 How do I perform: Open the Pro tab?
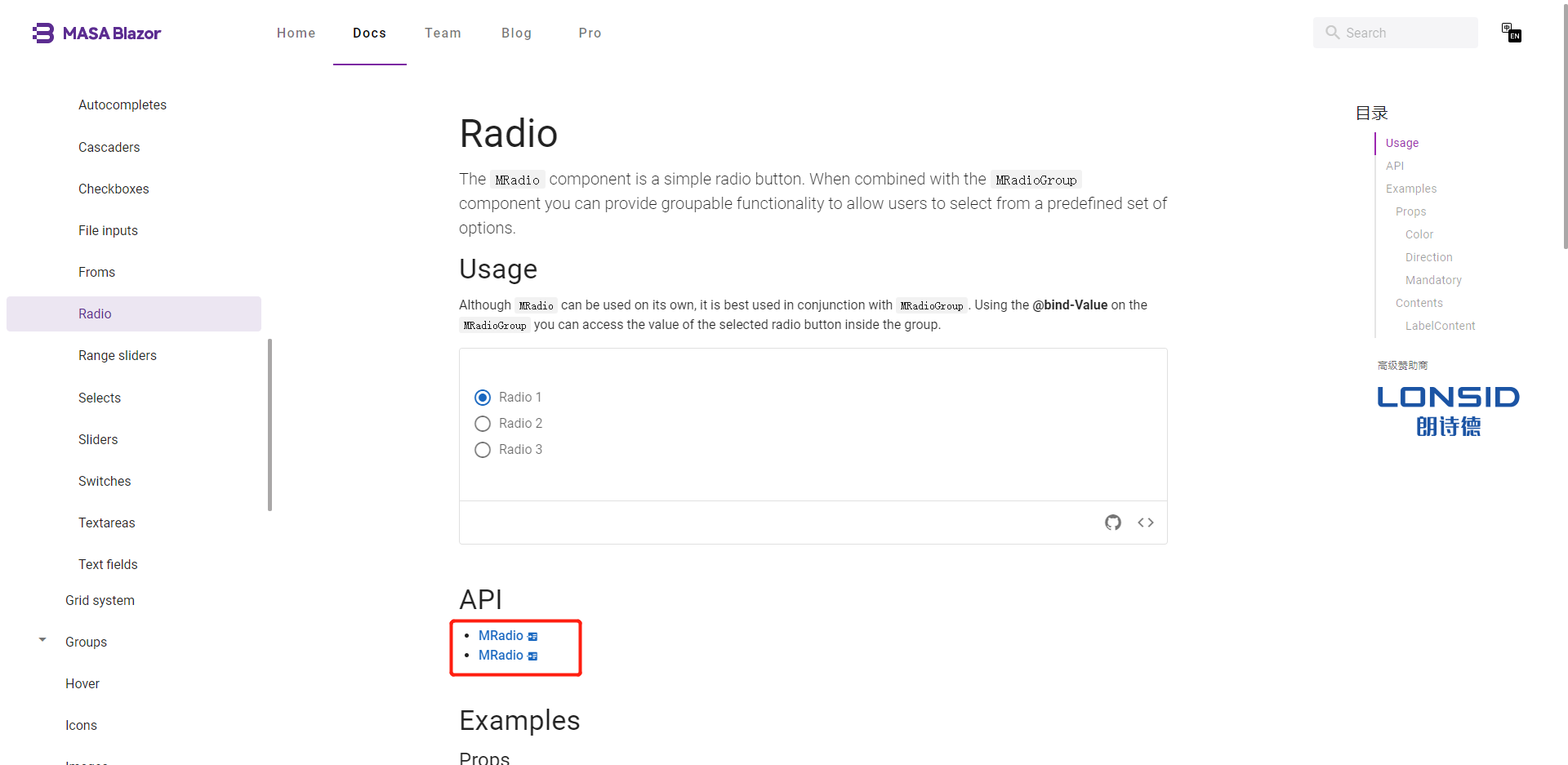[x=590, y=33]
